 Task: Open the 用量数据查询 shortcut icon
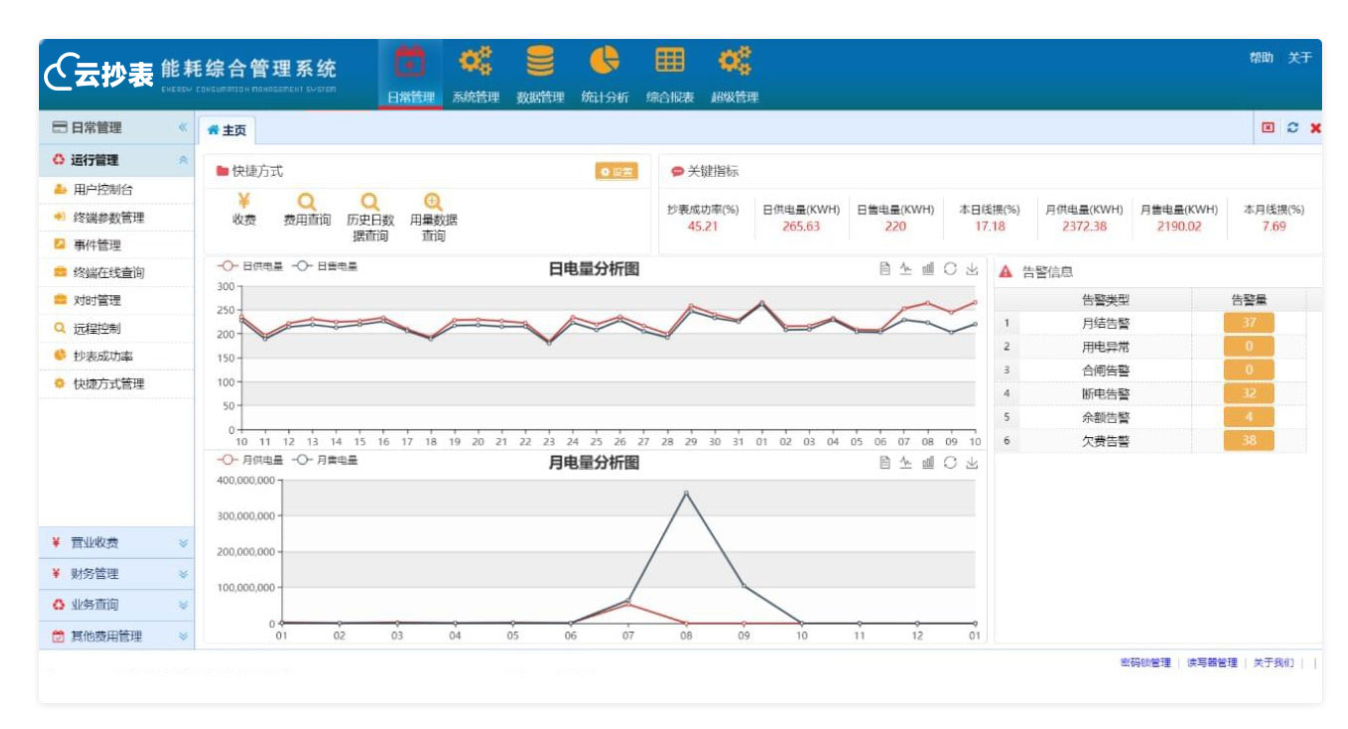433,203
